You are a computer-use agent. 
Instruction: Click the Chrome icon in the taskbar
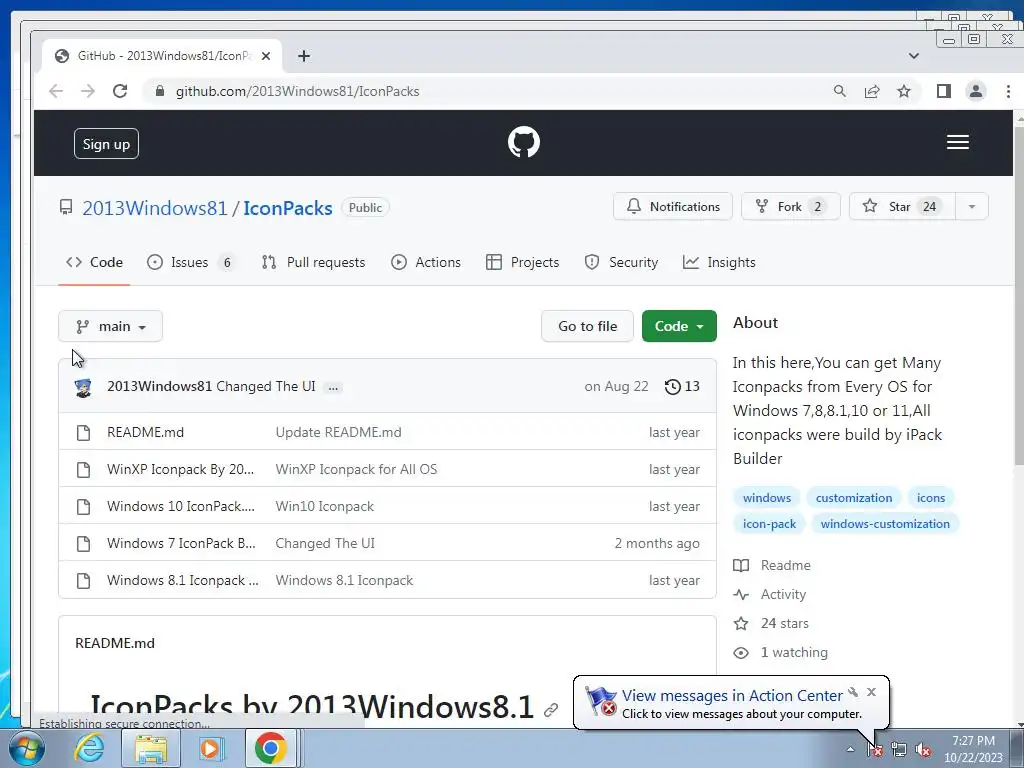click(271, 748)
